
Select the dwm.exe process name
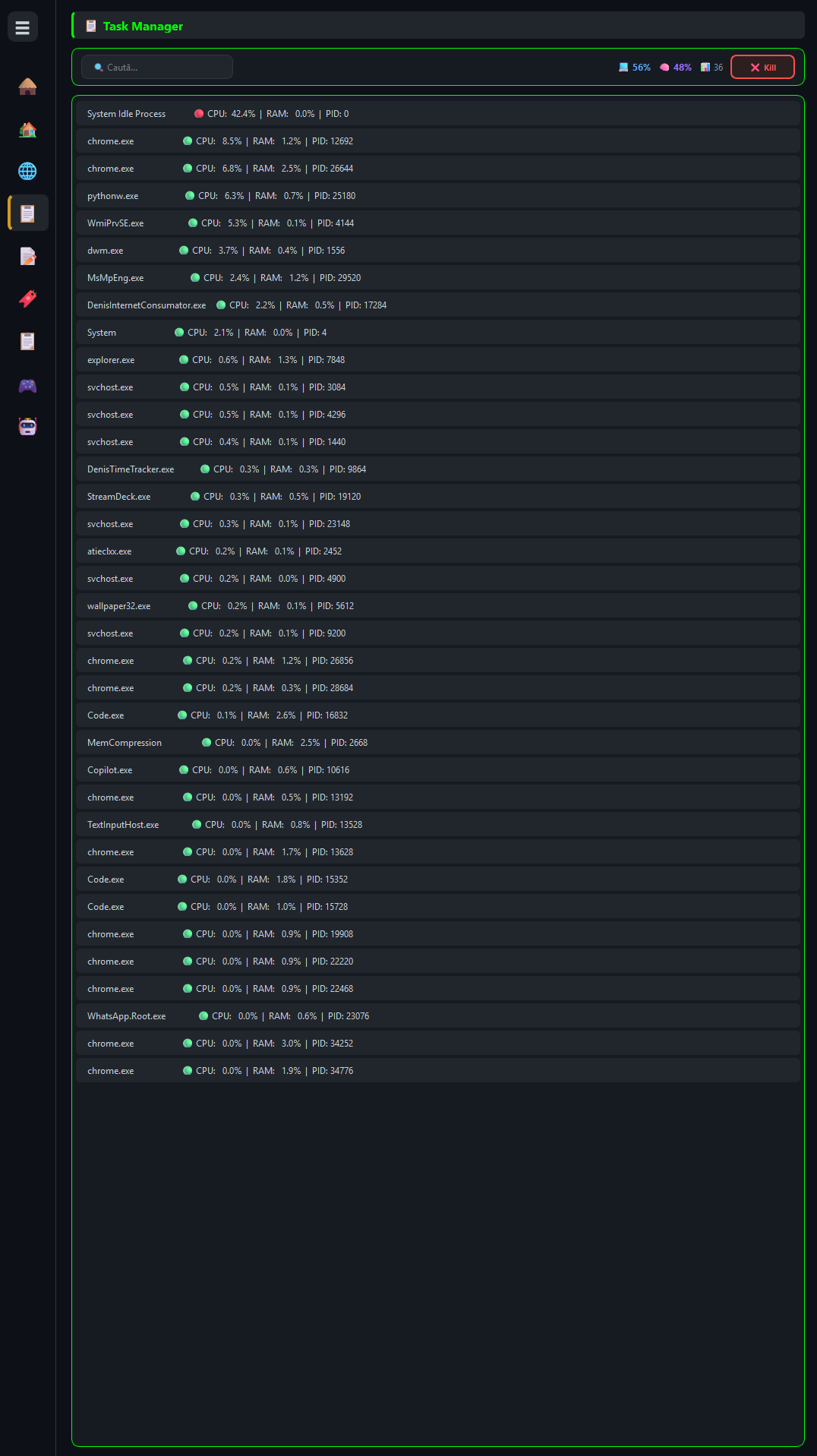click(106, 251)
